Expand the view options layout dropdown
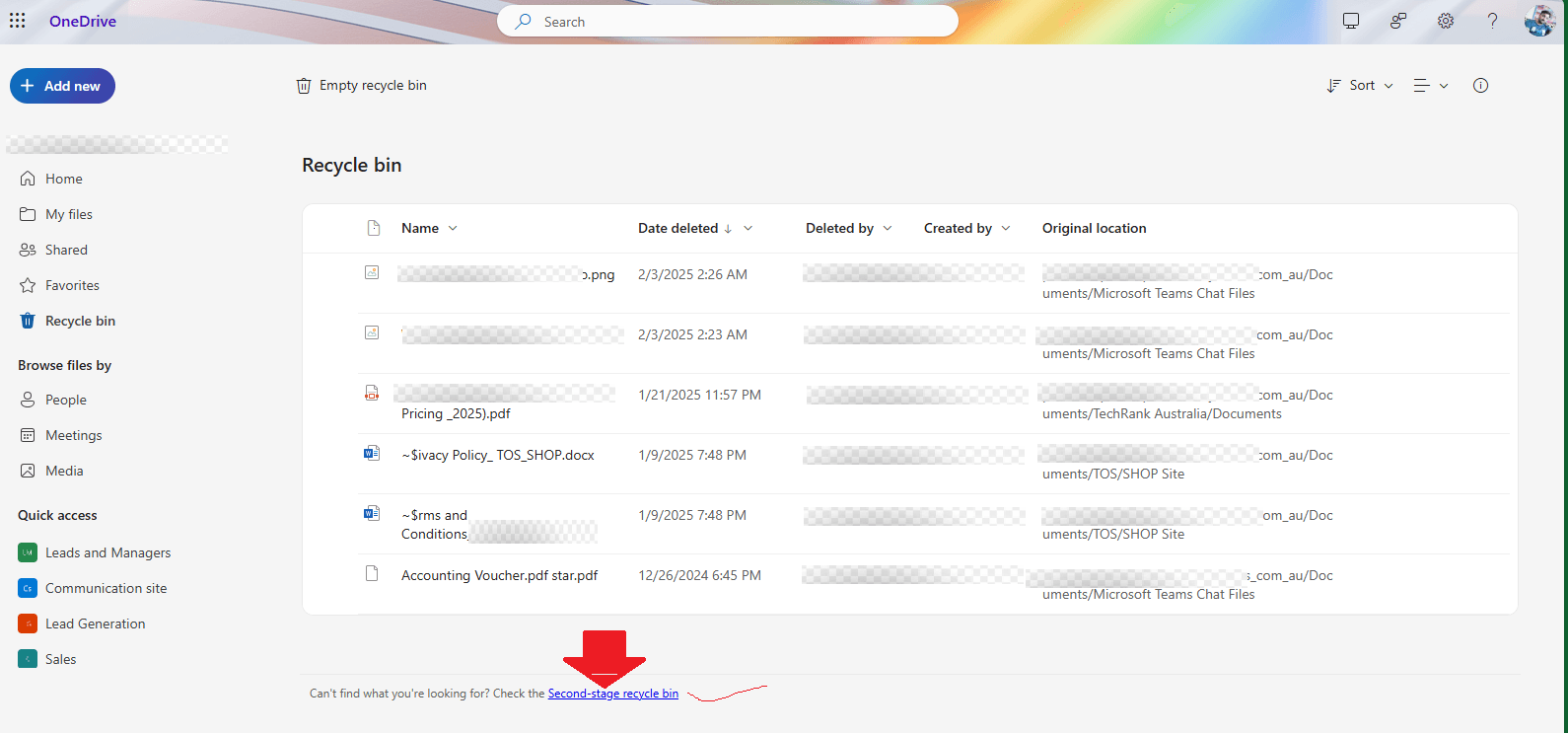 pyautogui.click(x=1430, y=86)
